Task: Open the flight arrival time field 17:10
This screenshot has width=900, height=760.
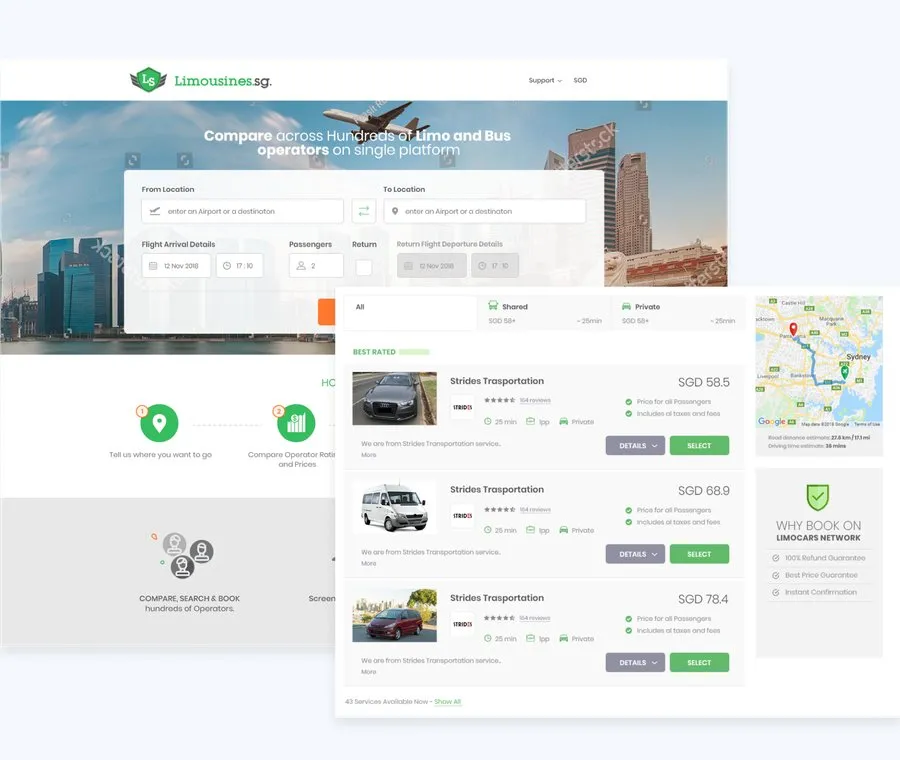Action: tap(239, 266)
